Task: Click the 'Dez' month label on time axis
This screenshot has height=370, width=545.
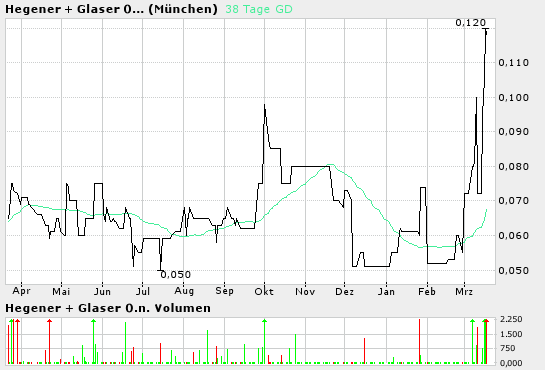Action: [x=344, y=291]
